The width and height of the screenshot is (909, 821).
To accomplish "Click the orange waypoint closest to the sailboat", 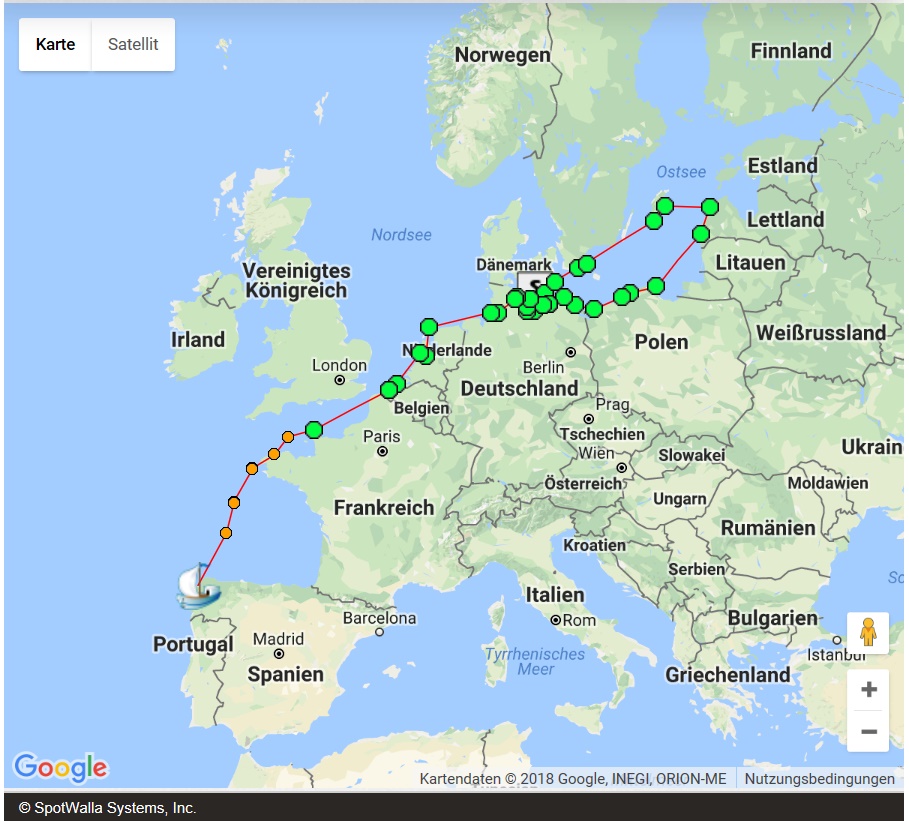I will [x=226, y=533].
